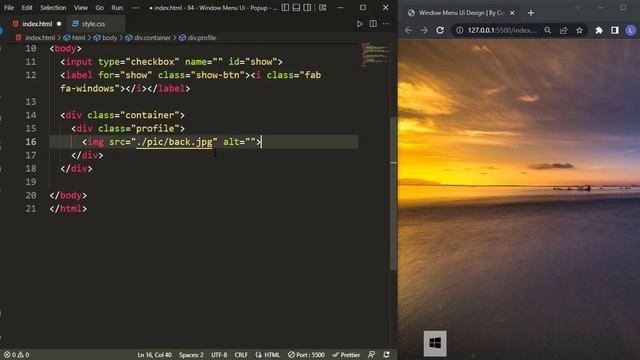Viewport: 640px width, 360px height.
Task: Open the Go menu
Action: (x=100, y=7)
